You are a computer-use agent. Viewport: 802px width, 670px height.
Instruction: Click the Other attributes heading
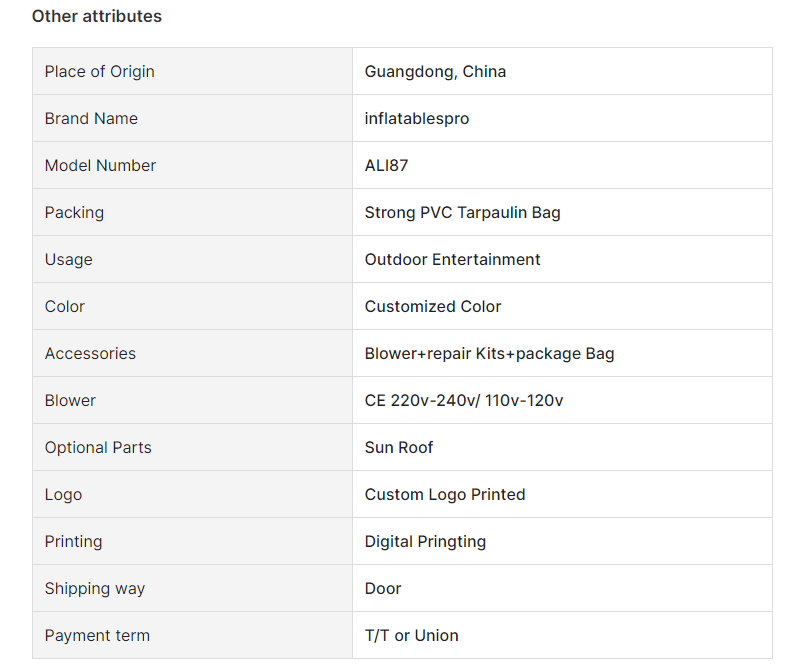click(97, 16)
